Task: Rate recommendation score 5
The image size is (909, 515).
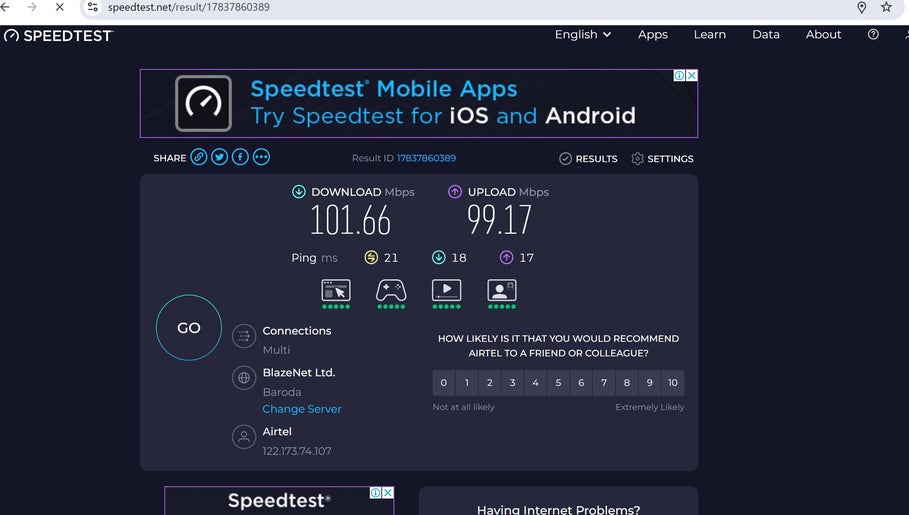Action: (x=558, y=383)
